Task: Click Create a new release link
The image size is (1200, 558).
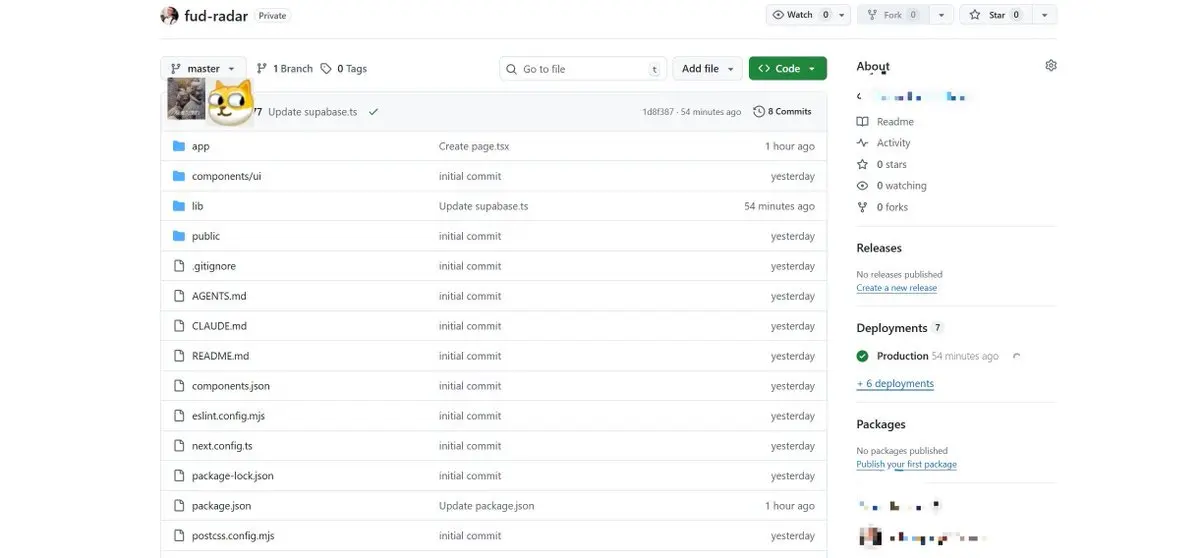Action: (x=896, y=288)
